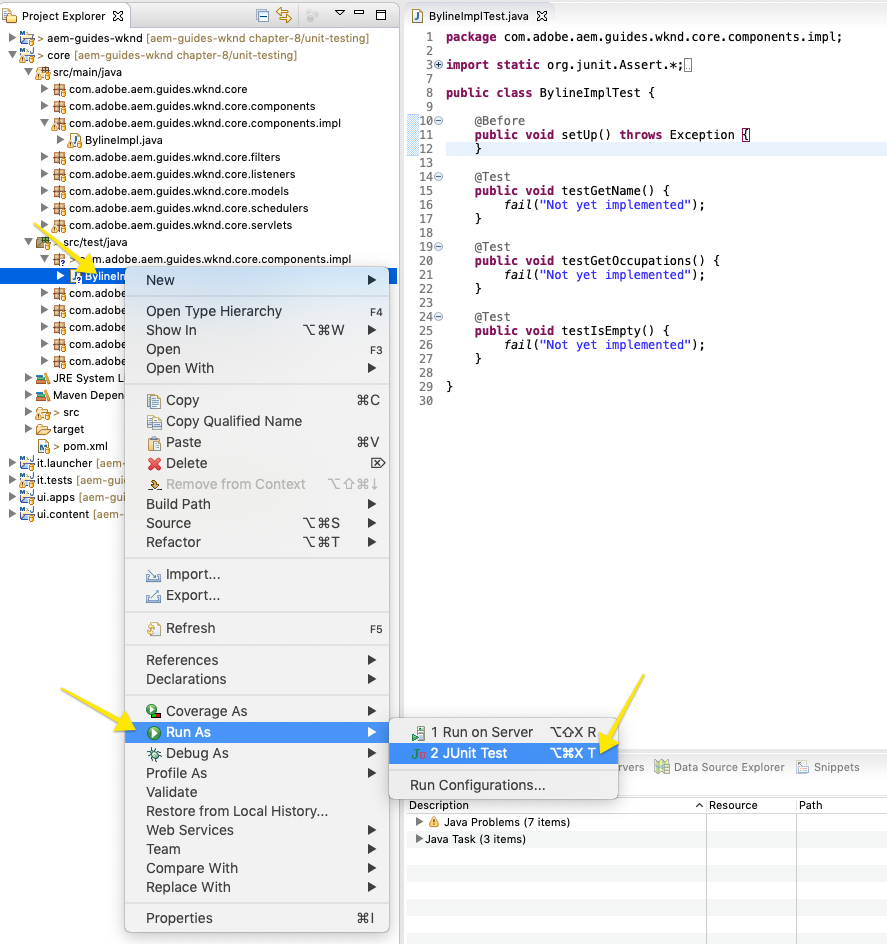Click line 16 fail statement in editor
This screenshot has width=887, height=944.
coord(604,205)
